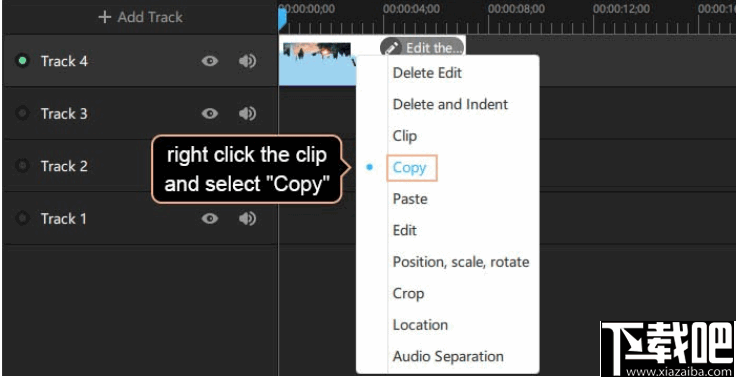The width and height of the screenshot is (736, 377).
Task: Select Clip in the context menu
Action: [405, 136]
